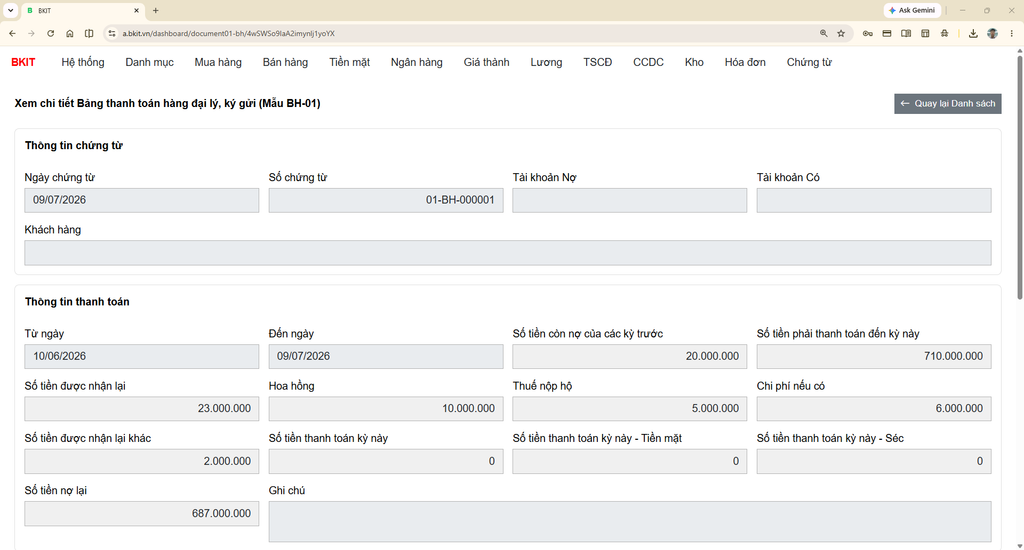The width and height of the screenshot is (1024, 550).
Task: Open the Tiền mặt menu
Action: [349, 62]
